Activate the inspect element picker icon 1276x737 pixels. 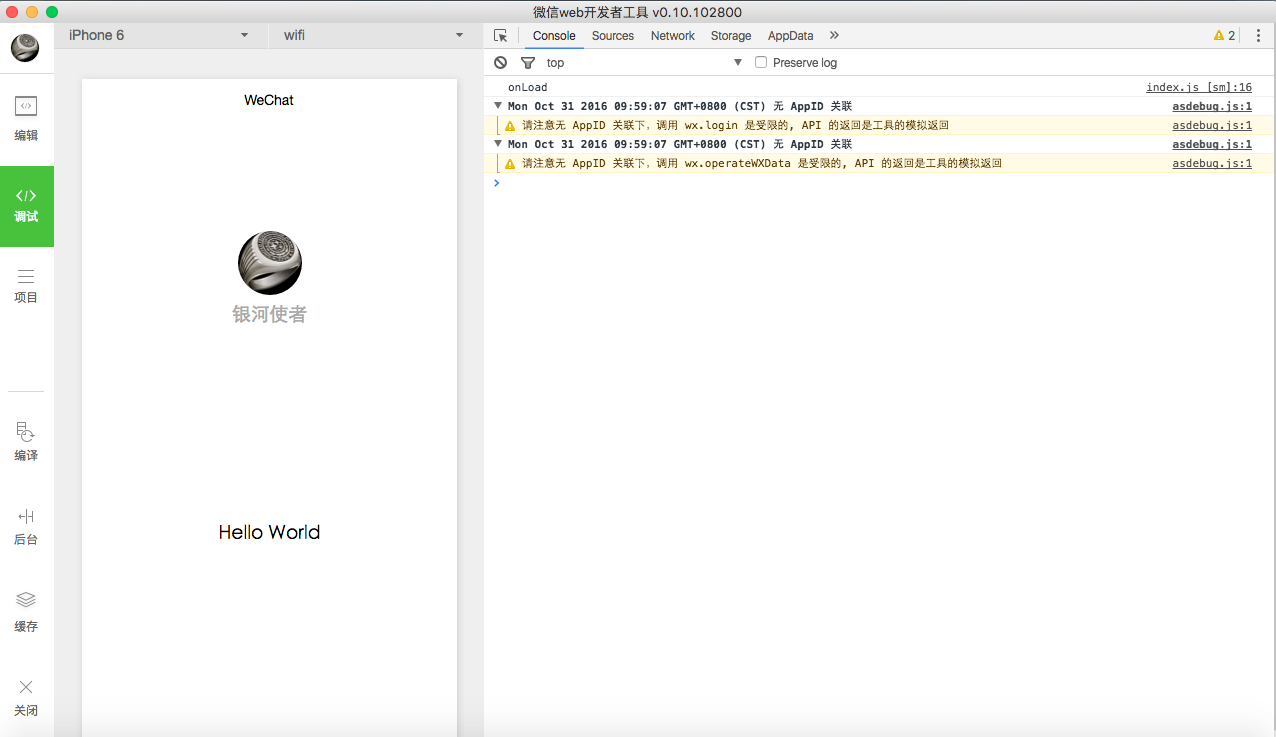tap(501, 36)
